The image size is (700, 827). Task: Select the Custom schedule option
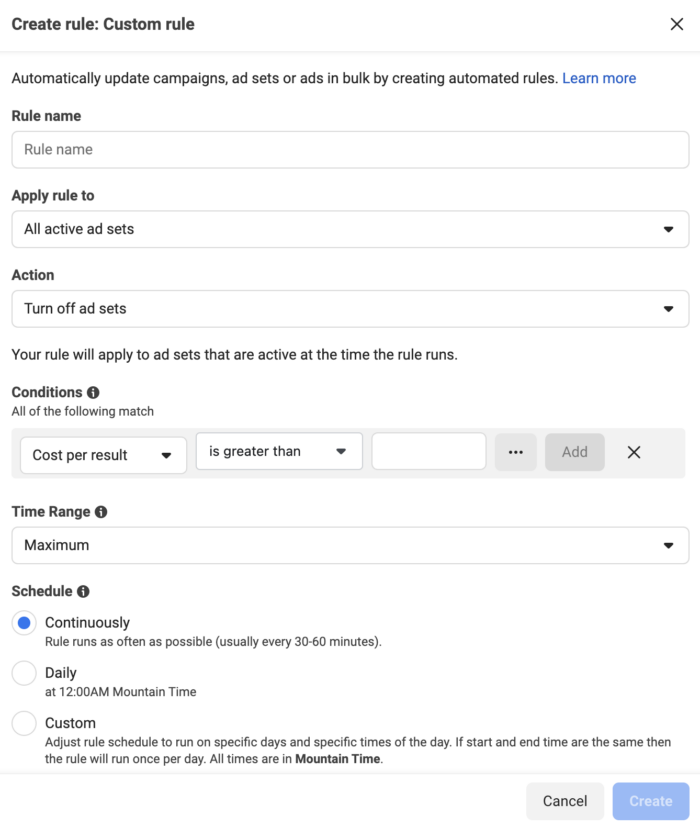pos(24,723)
